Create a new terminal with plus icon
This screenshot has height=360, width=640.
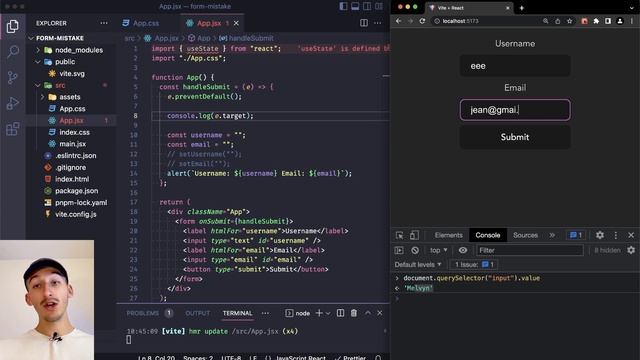[x=319, y=313]
